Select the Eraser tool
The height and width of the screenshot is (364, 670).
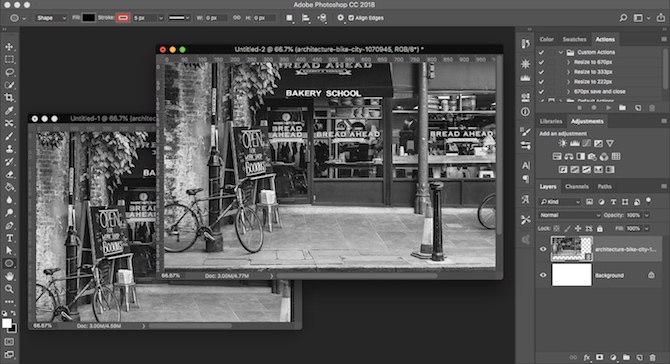tap(9, 174)
